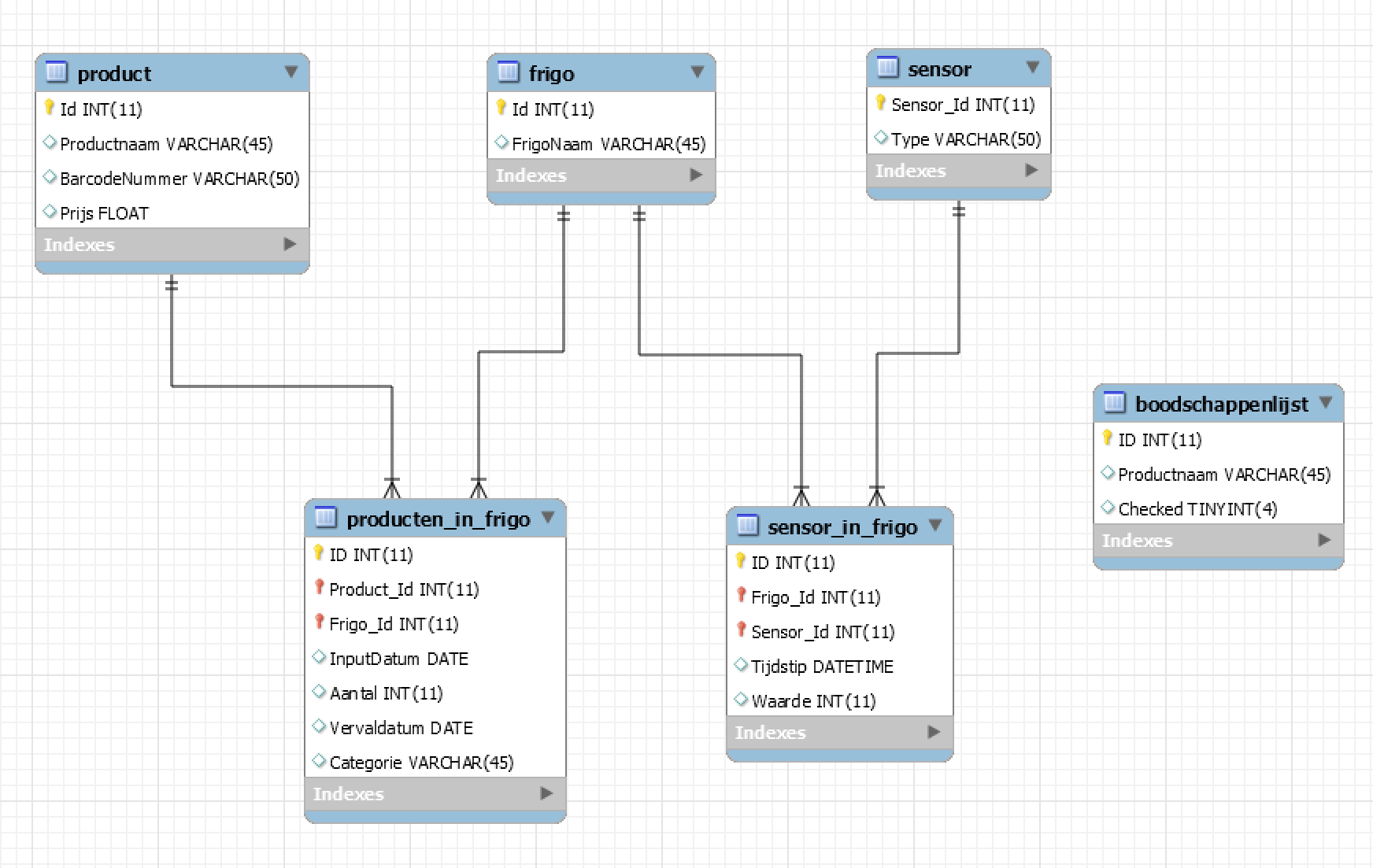Select key icon of boodschappenlijst ID
Screen dimensions: 1373x868
[x=1107, y=438]
